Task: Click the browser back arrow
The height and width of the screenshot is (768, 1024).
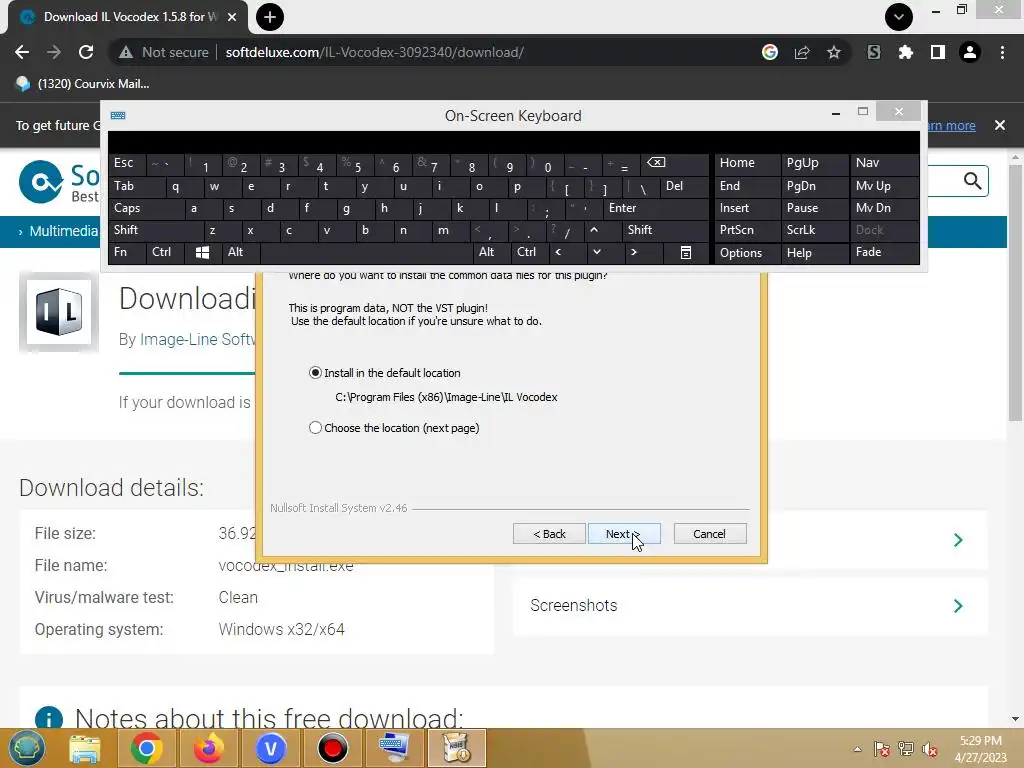Action: click(22, 52)
